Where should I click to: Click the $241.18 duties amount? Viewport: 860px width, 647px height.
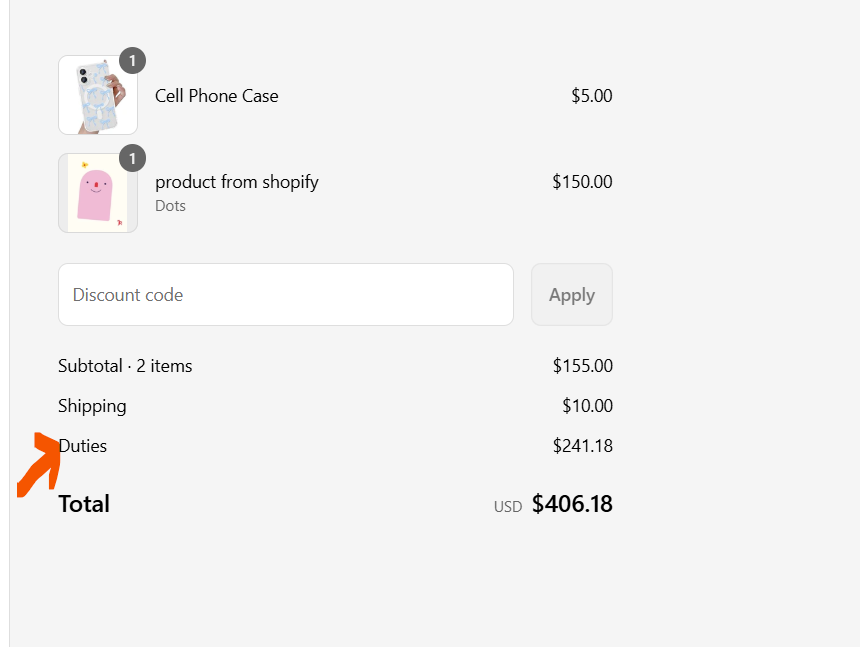point(582,446)
